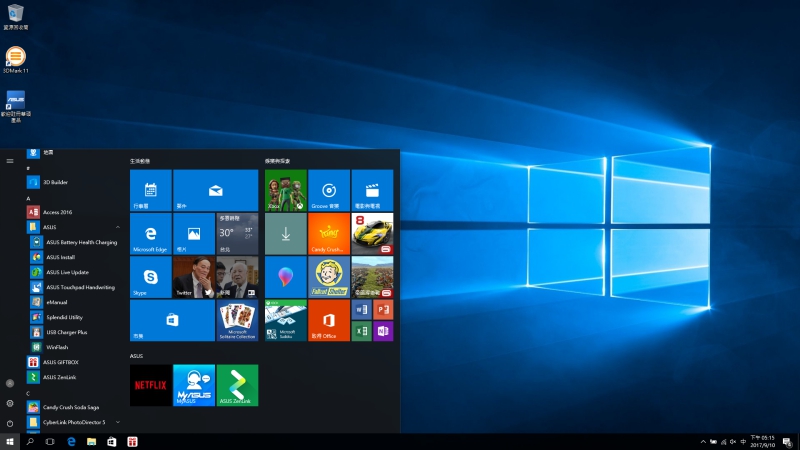The image size is (800, 450).
Task: Open the Photos tile
Action: coord(194,234)
